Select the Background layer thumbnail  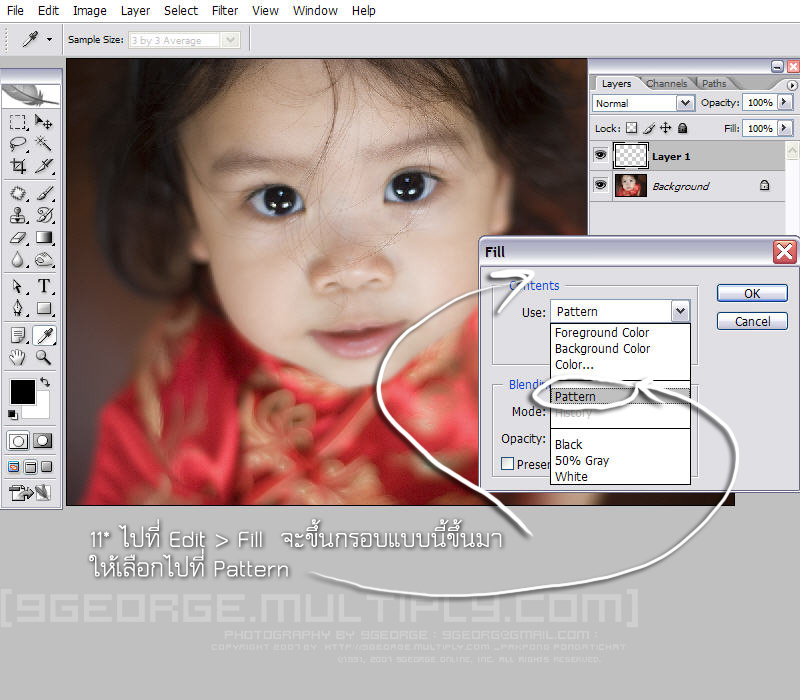pyautogui.click(x=630, y=185)
